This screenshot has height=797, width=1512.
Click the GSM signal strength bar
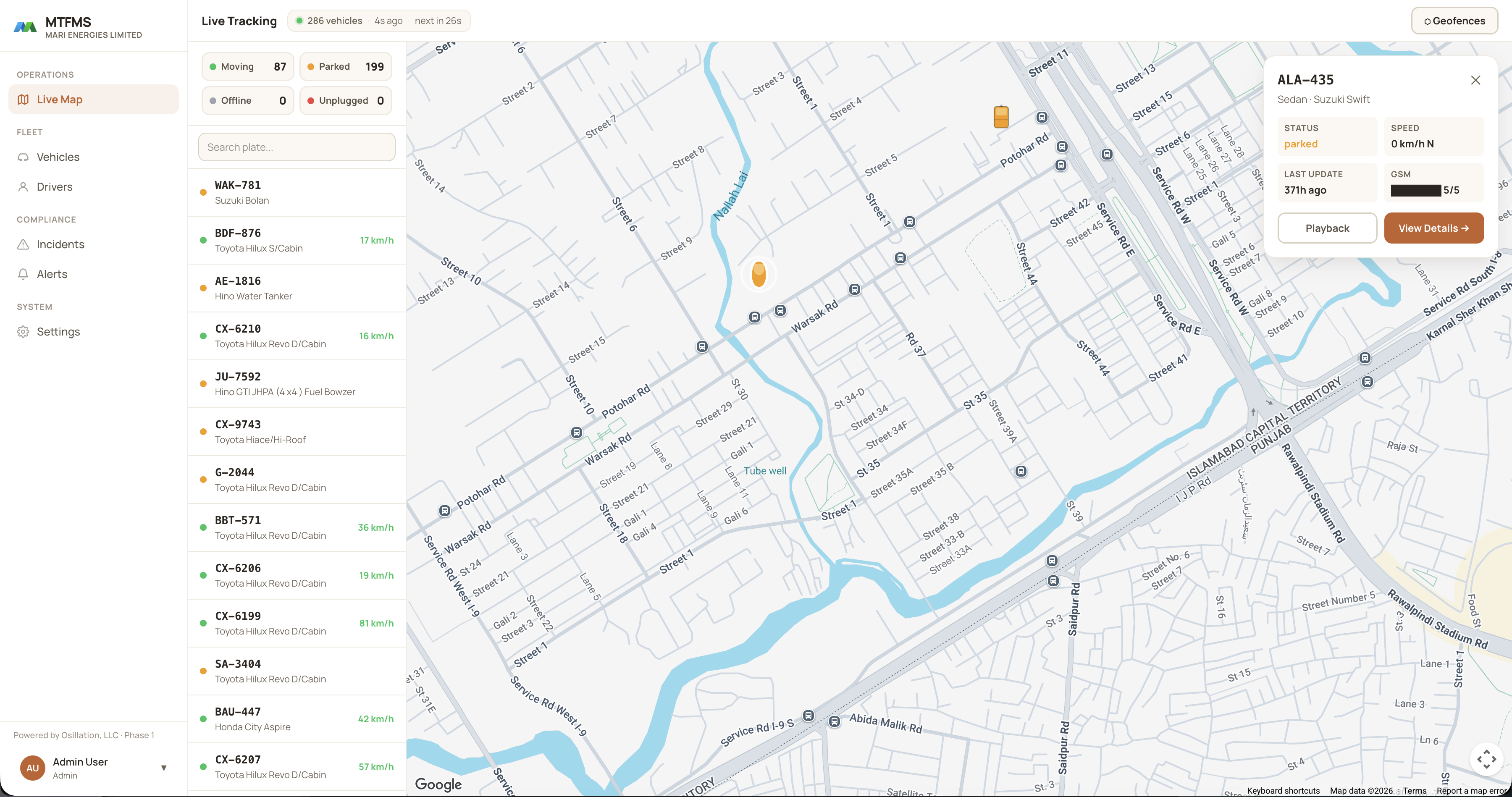pyautogui.click(x=1415, y=190)
